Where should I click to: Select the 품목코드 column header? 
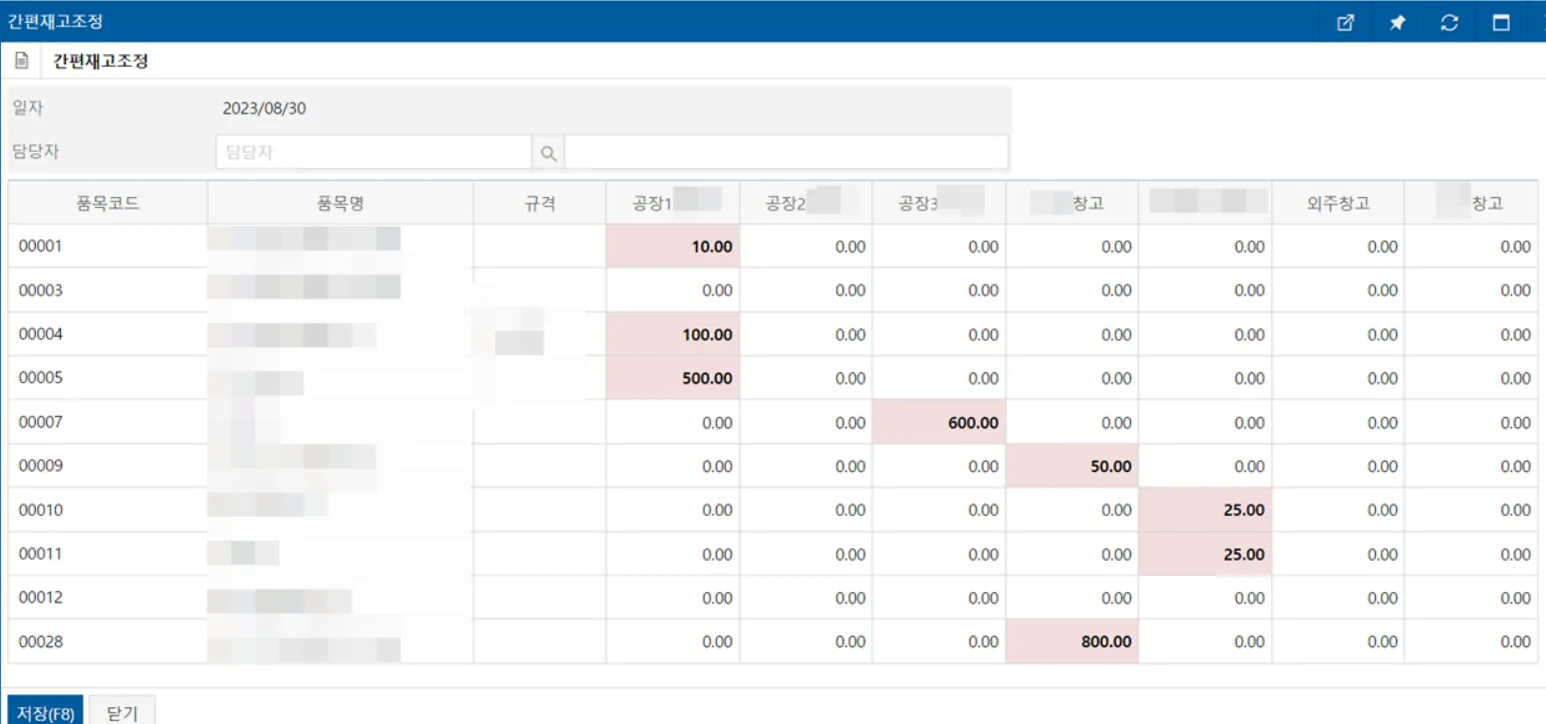coord(108,203)
